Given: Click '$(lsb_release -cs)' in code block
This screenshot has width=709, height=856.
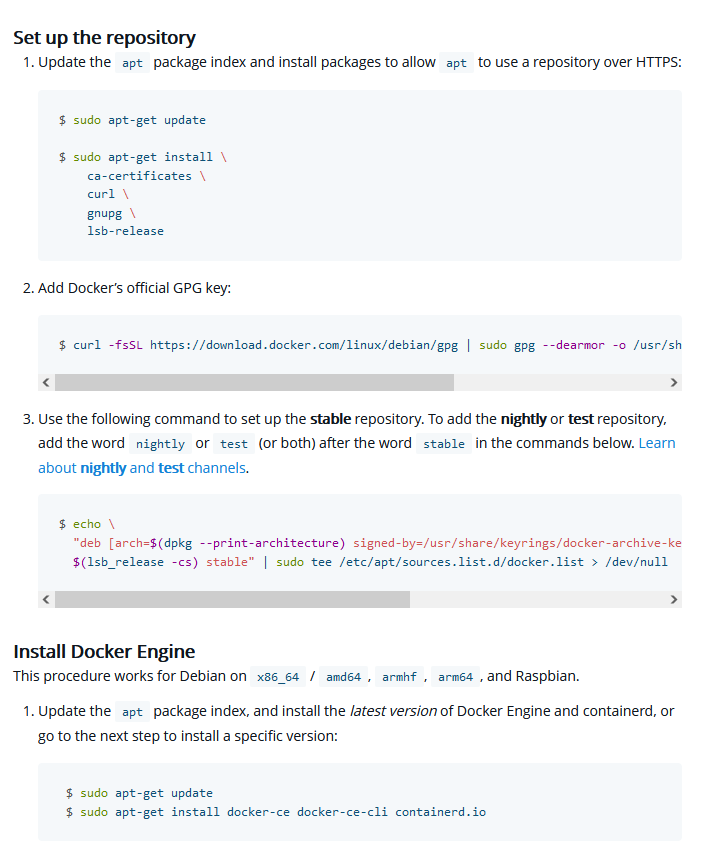Looking at the screenshot, I should [x=135, y=562].
